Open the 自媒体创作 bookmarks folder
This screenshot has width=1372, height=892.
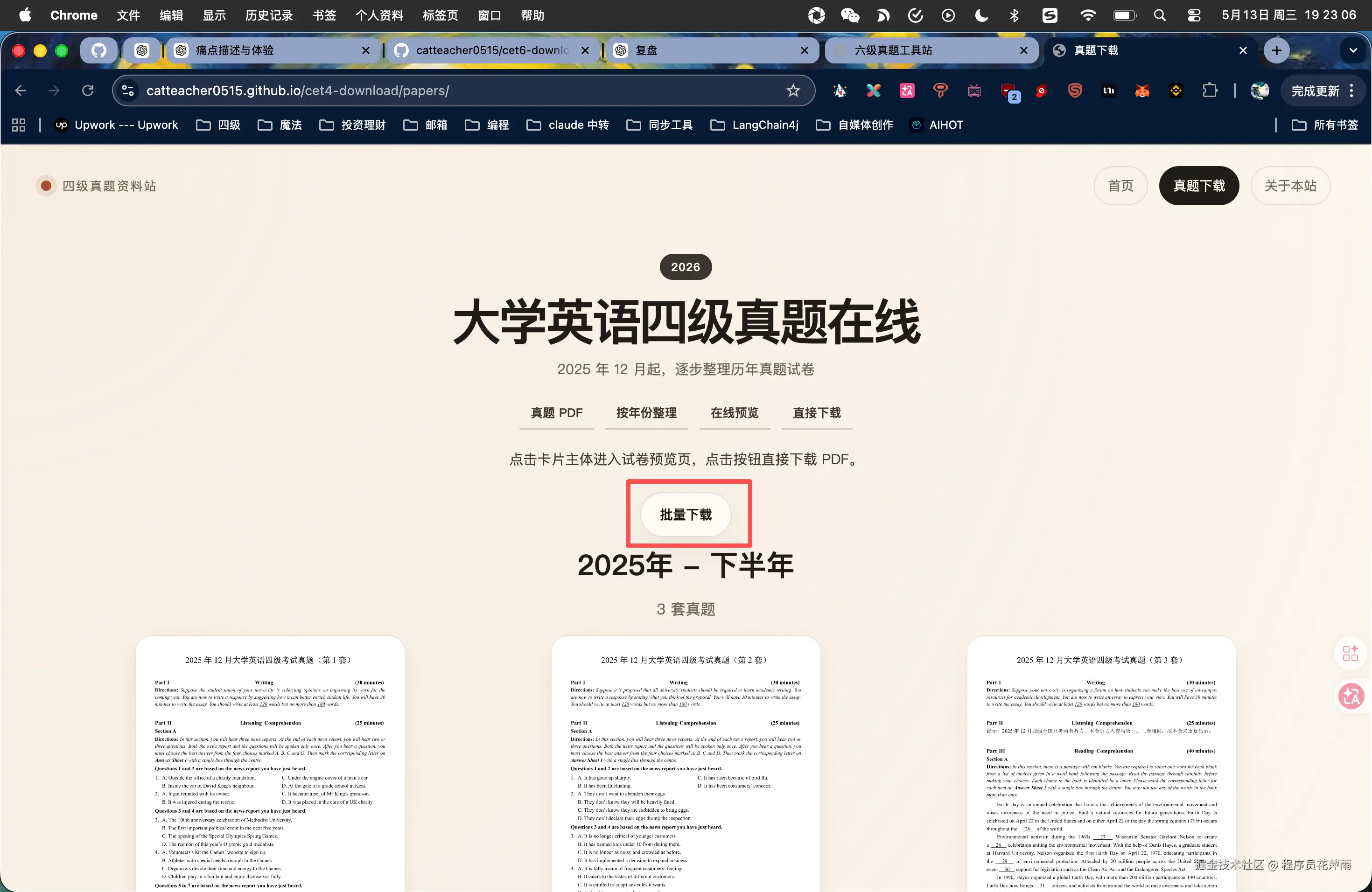pyautogui.click(x=854, y=125)
